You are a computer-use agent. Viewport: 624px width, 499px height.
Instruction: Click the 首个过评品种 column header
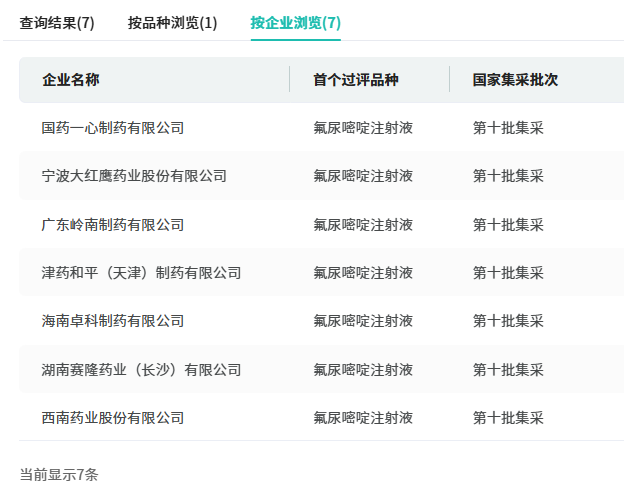click(x=355, y=80)
